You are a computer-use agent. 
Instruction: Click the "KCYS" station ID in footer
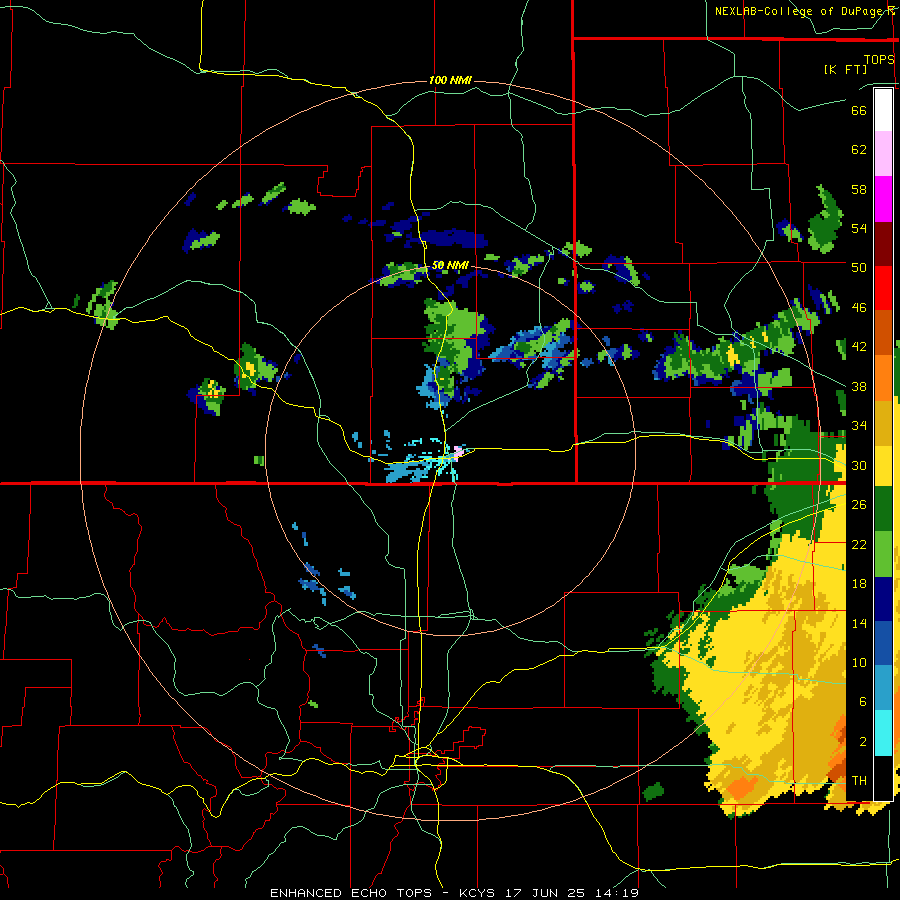[x=478, y=893]
